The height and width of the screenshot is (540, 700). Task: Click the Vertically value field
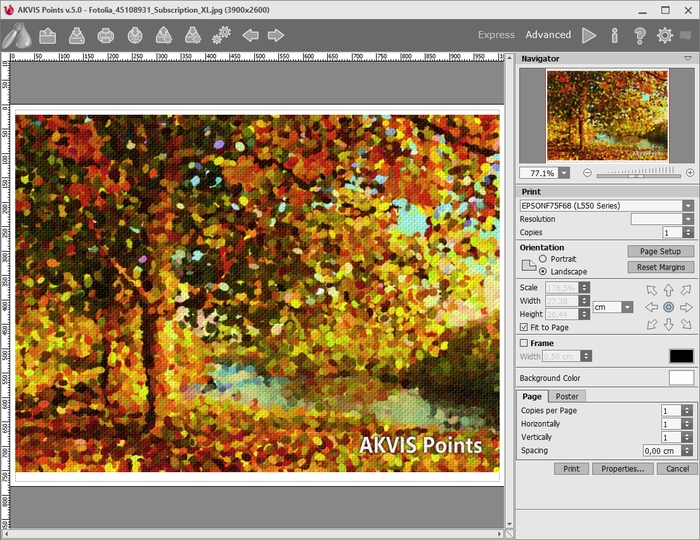point(671,437)
